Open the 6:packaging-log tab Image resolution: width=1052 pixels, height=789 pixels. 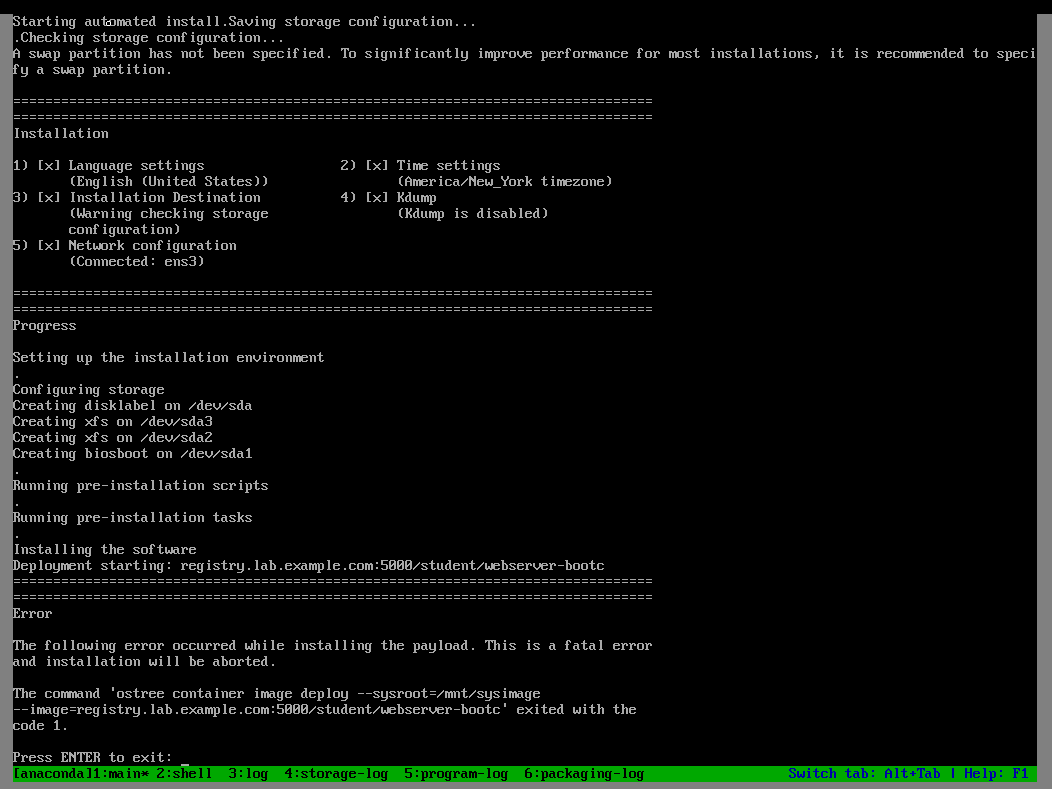tap(584, 774)
